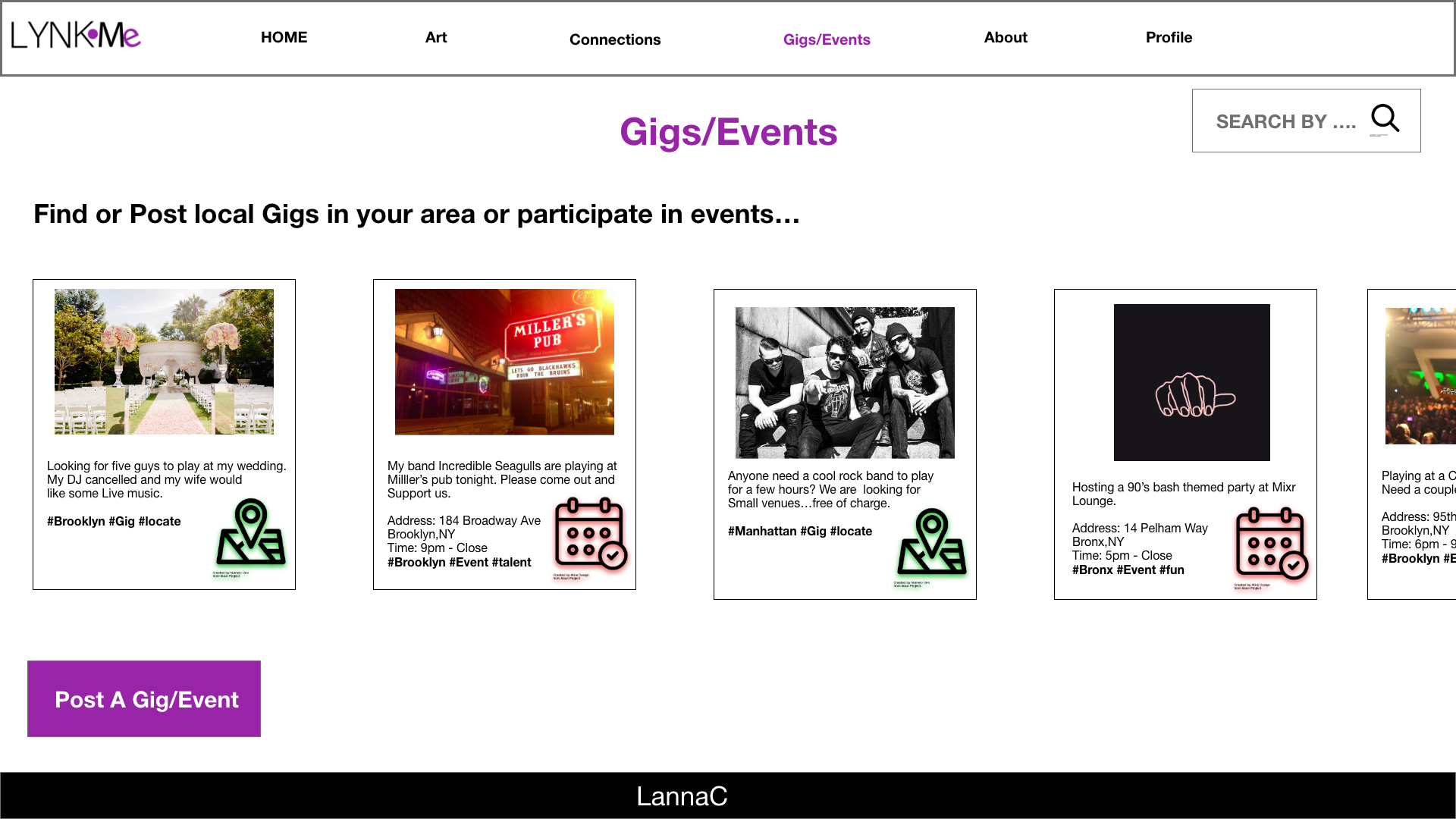1456x819 pixels.
Task: Open the HOME nav item
Action: pos(284,37)
